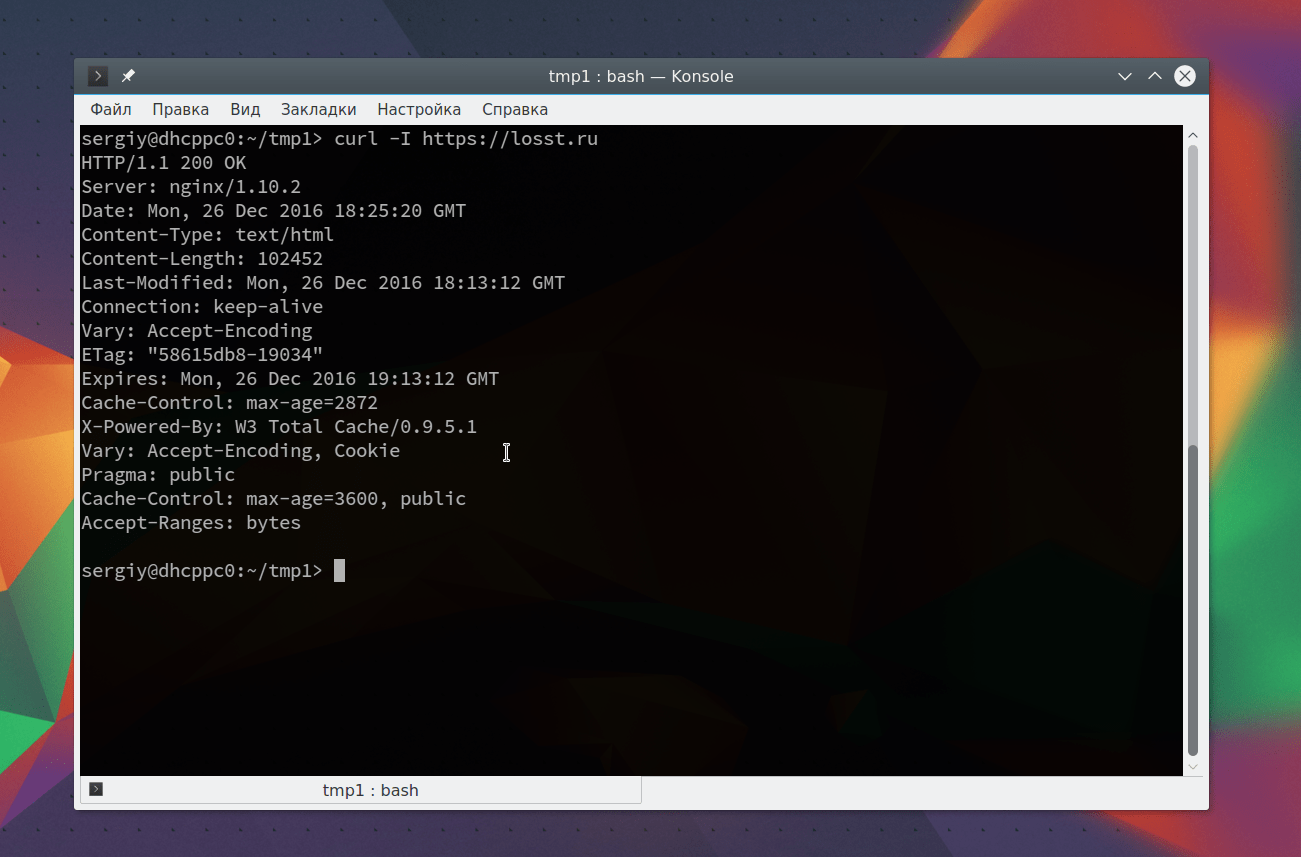The width and height of the screenshot is (1301, 857).
Task: Maximize the Konsole window
Action: tap(1154, 76)
